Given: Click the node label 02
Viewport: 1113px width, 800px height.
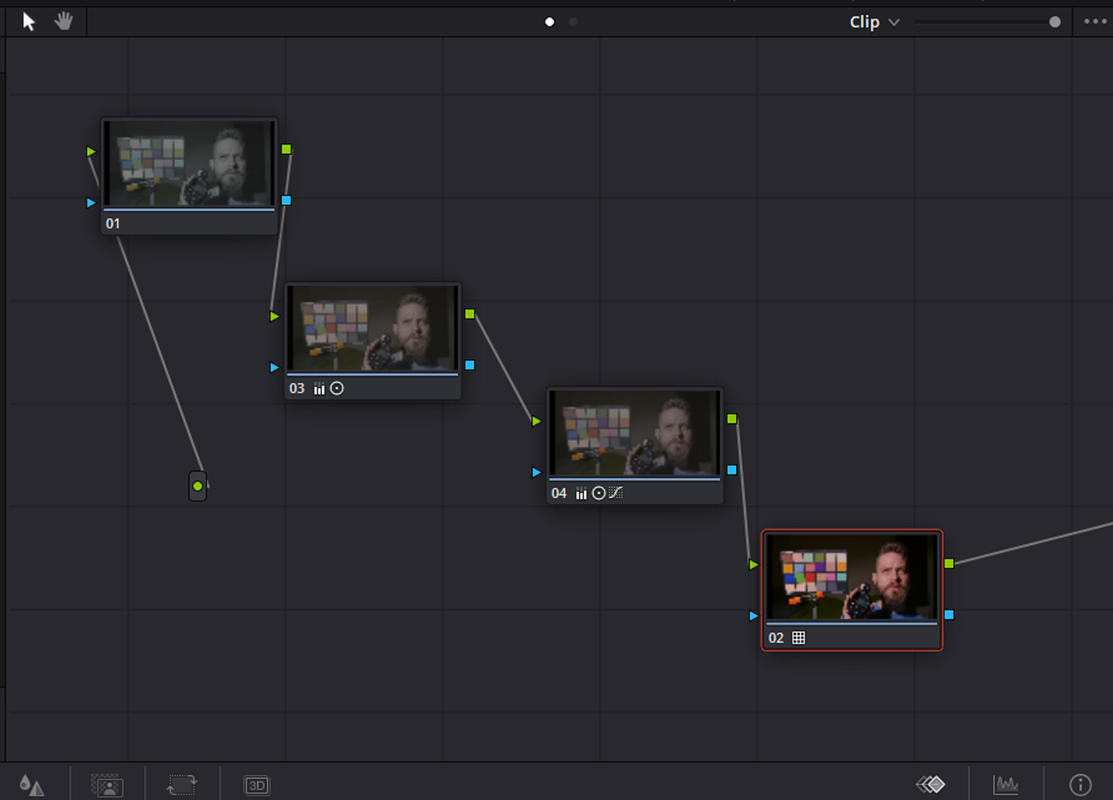Looking at the screenshot, I should [x=777, y=638].
